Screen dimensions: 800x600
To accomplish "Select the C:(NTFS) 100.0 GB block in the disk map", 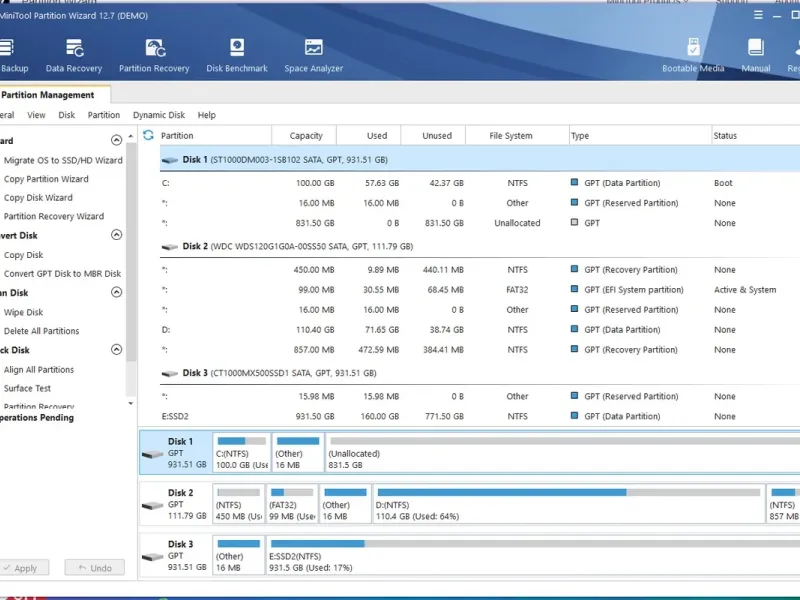I will pos(241,452).
